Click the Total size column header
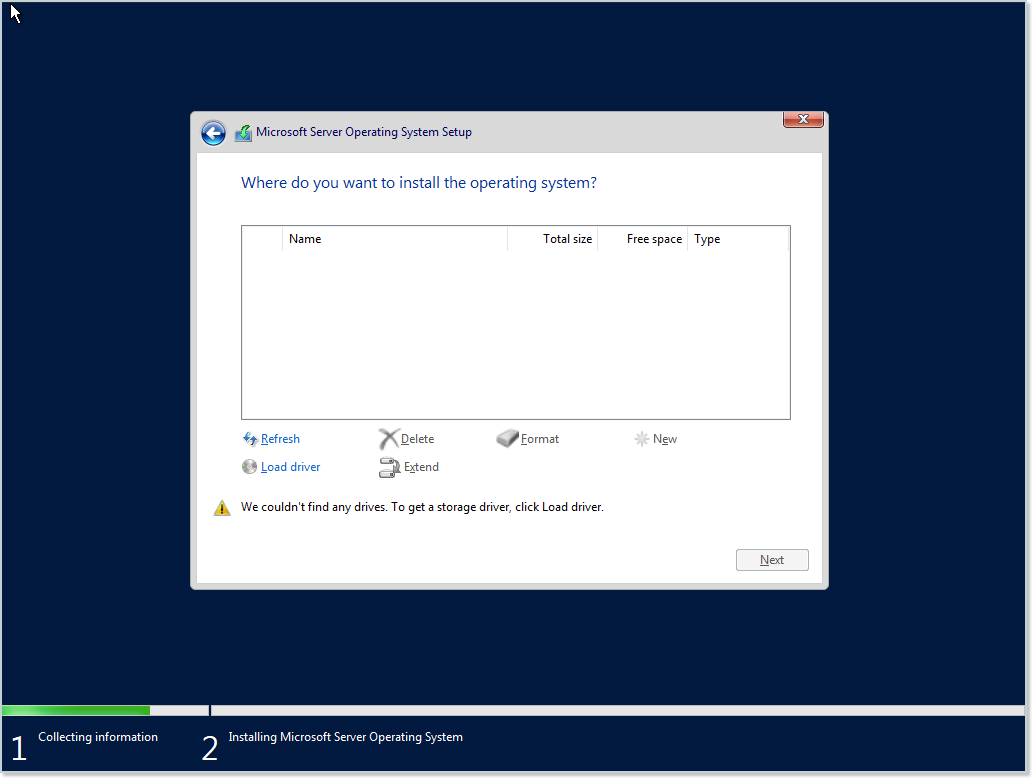This screenshot has height=778, width=1032. [x=567, y=238]
